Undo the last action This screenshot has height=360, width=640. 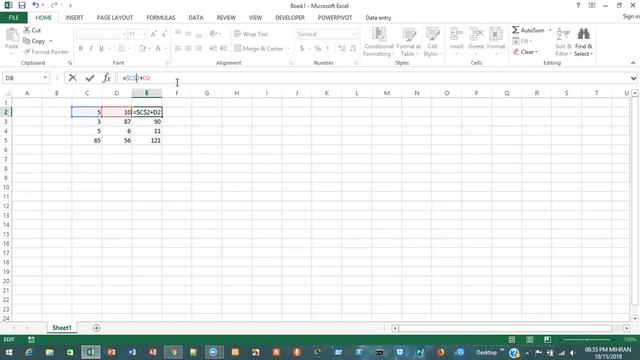pyautogui.click(x=36, y=5)
